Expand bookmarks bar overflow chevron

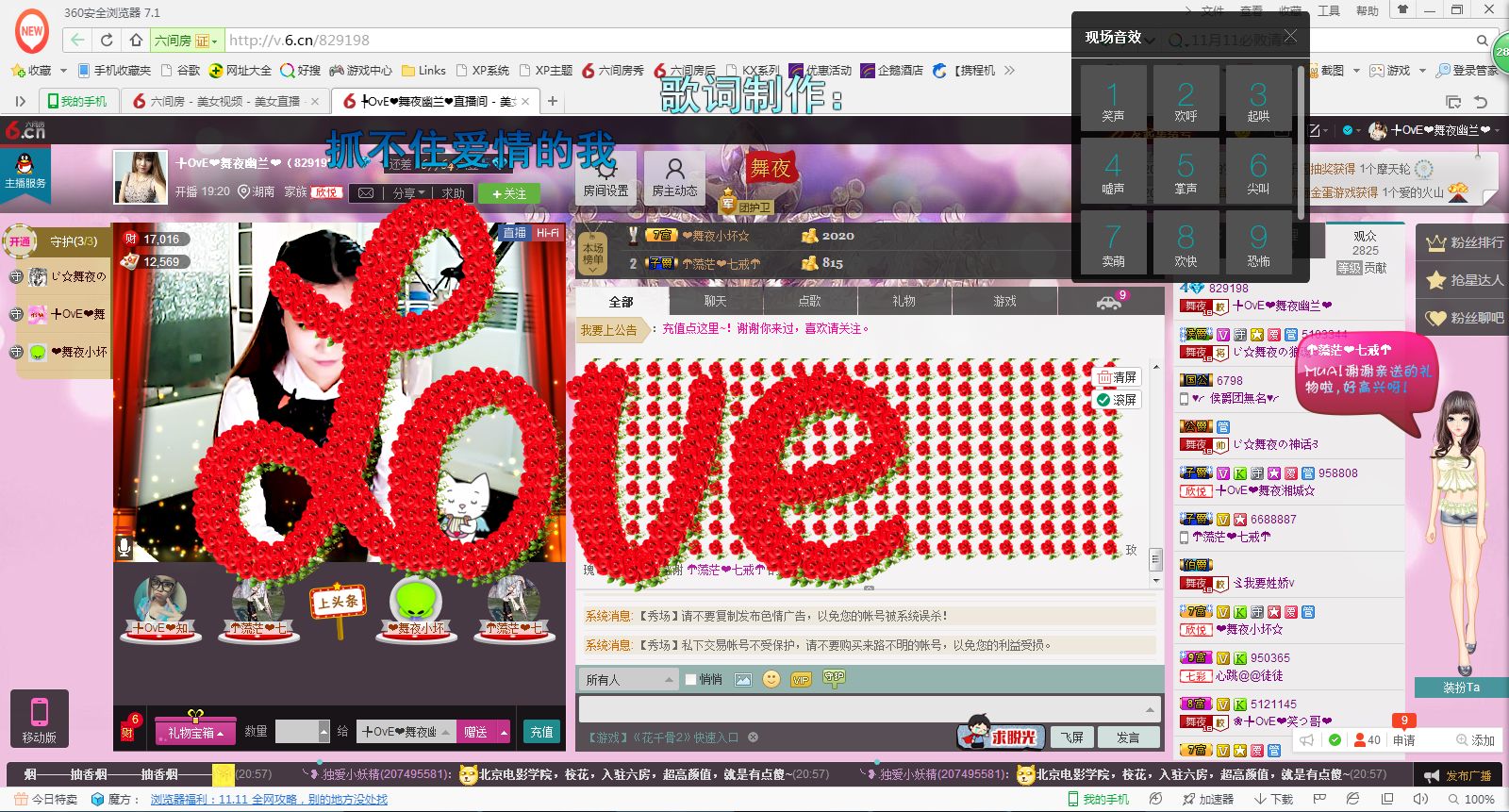pyautogui.click(x=1009, y=71)
